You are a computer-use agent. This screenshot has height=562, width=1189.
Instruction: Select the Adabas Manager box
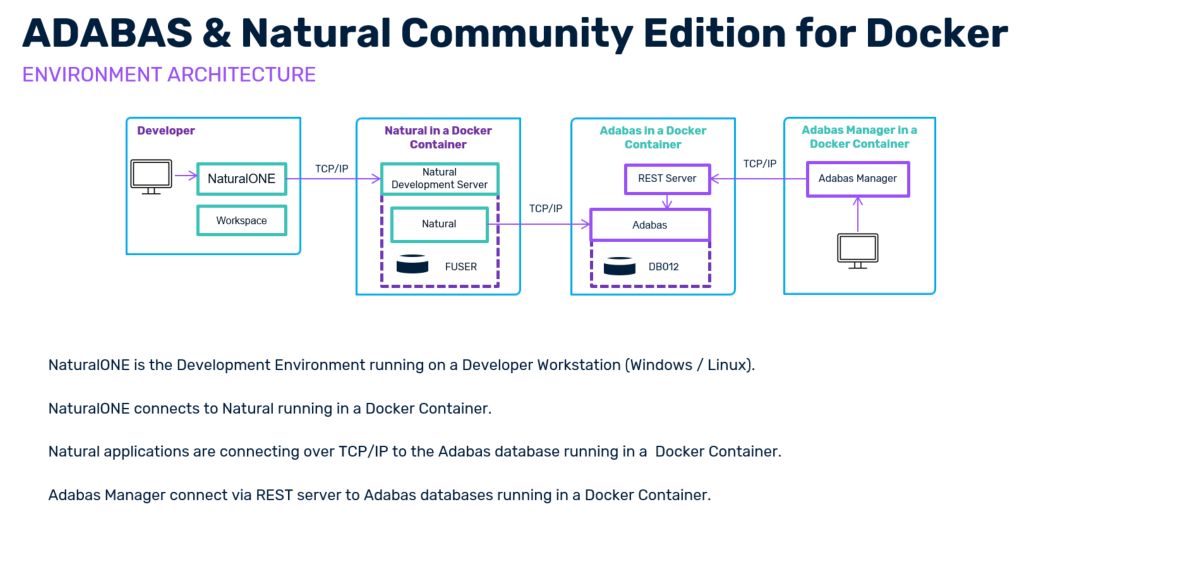(x=858, y=179)
